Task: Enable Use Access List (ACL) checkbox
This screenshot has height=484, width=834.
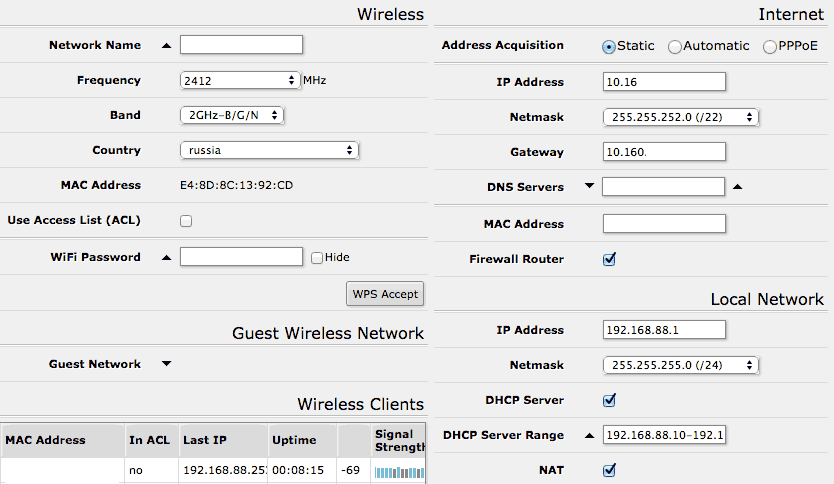Action: click(186, 221)
